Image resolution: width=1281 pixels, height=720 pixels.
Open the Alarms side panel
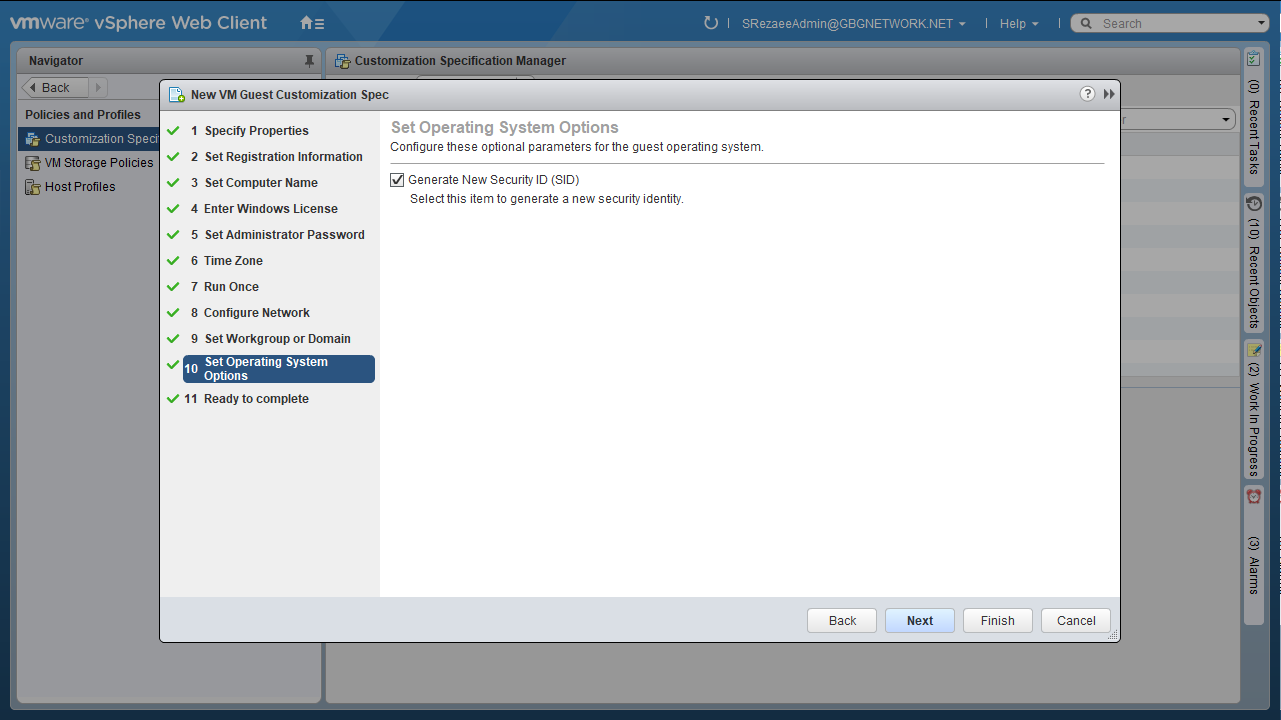1254,545
